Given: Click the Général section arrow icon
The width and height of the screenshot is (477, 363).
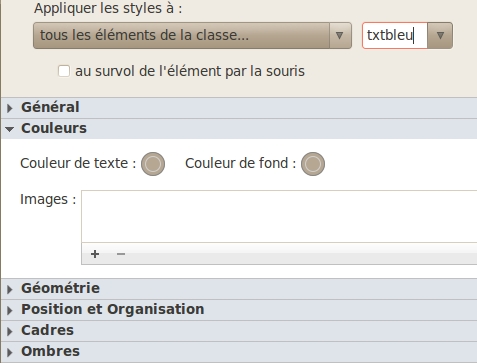Looking at the screenshot, I should point(10,108).
